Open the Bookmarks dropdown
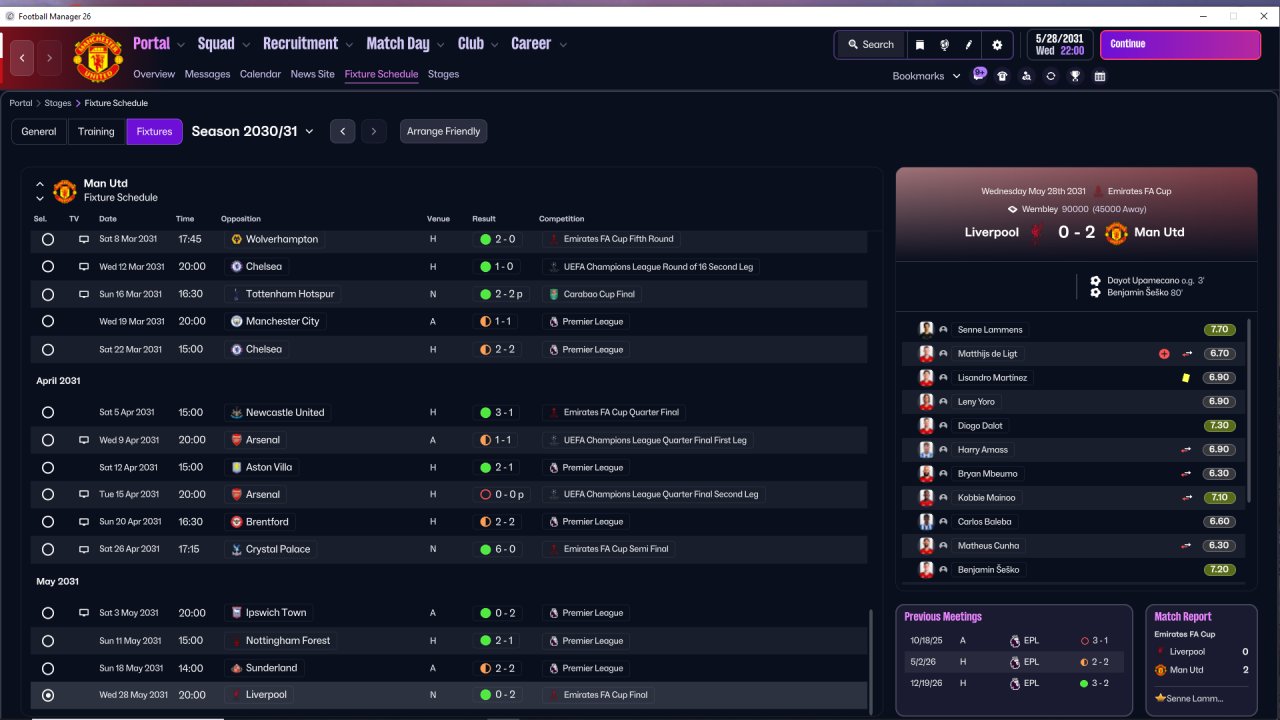 point(926,76)
